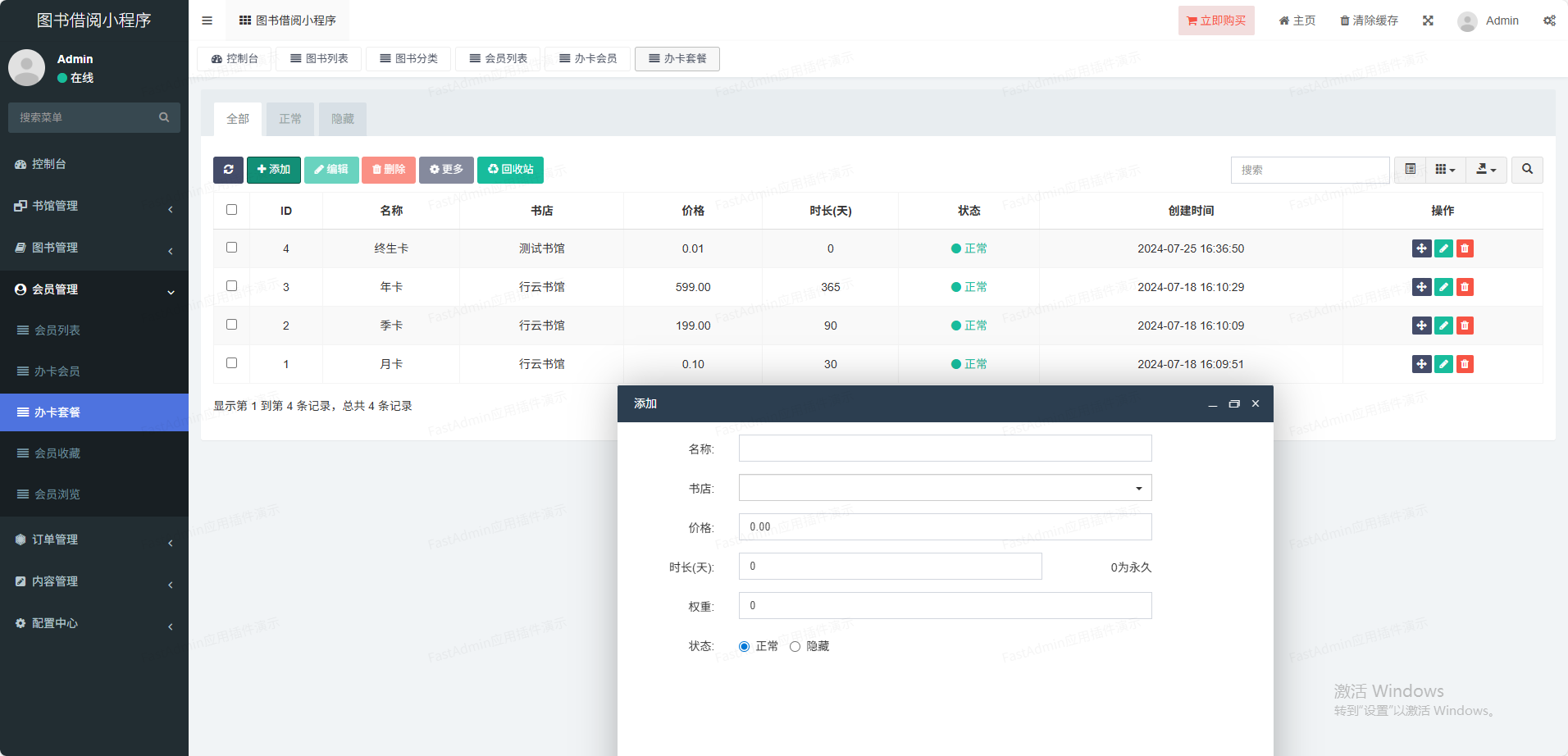Tick the checkbox for the 季卡 row
1568x756 pixels.
coord(232,325)
